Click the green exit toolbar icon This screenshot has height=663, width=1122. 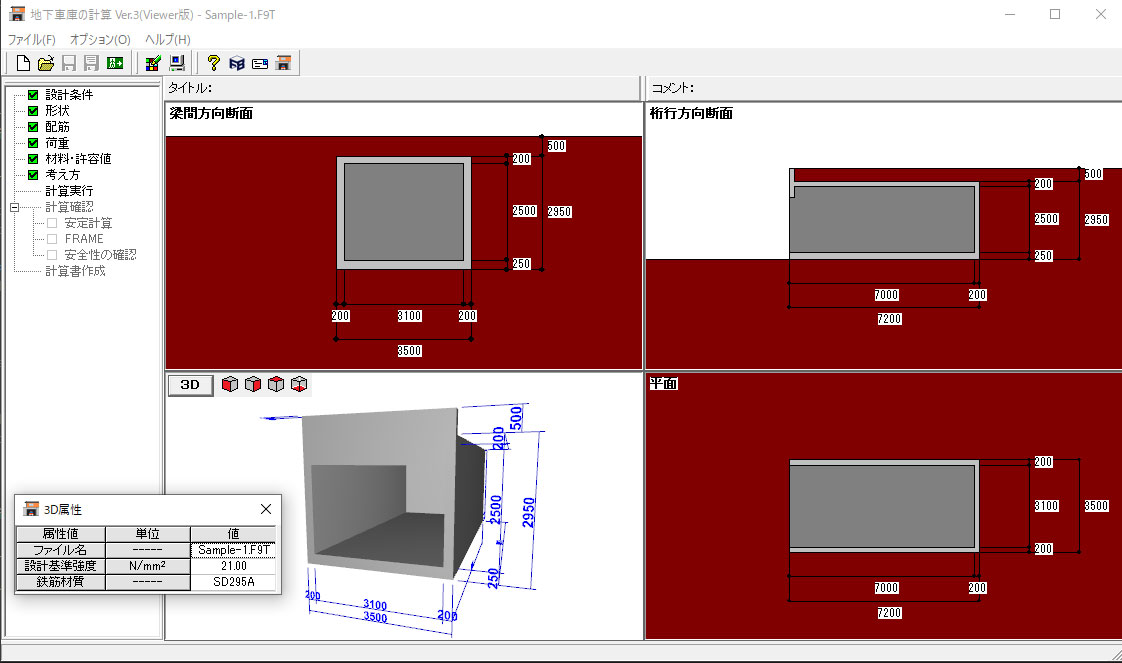pos(115,63)
